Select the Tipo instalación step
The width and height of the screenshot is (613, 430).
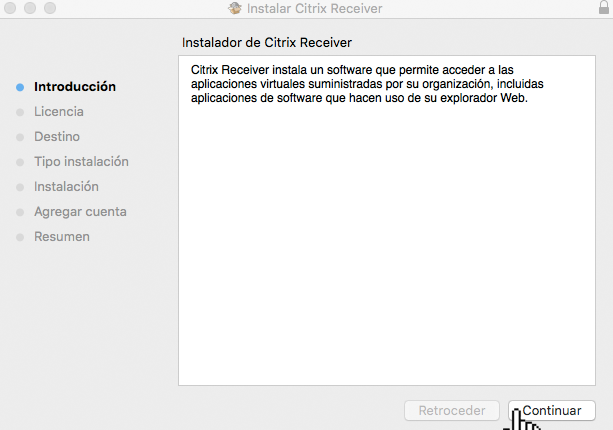coord(81,161)
